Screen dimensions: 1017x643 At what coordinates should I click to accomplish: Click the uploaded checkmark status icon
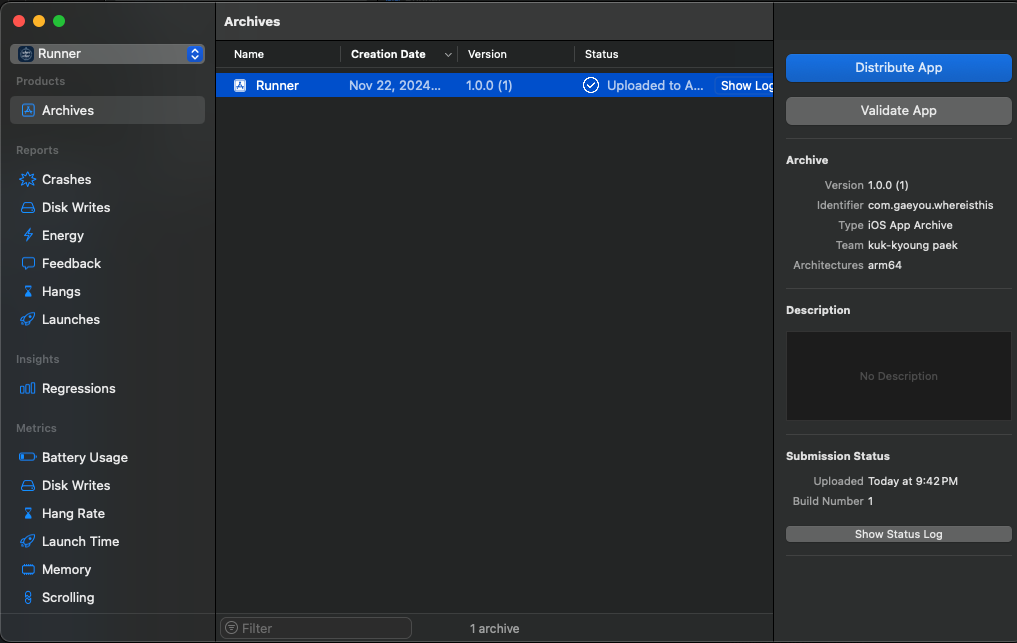591,85
